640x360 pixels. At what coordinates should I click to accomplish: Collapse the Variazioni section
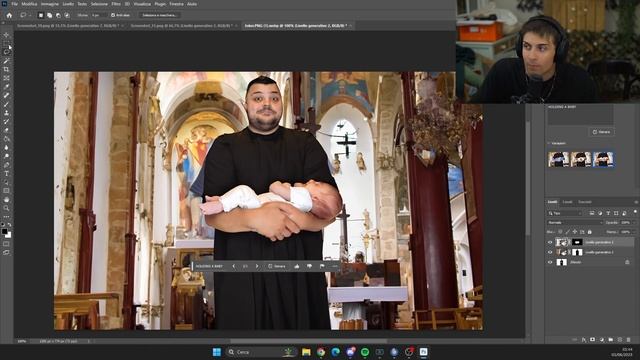tap(549, 143)
